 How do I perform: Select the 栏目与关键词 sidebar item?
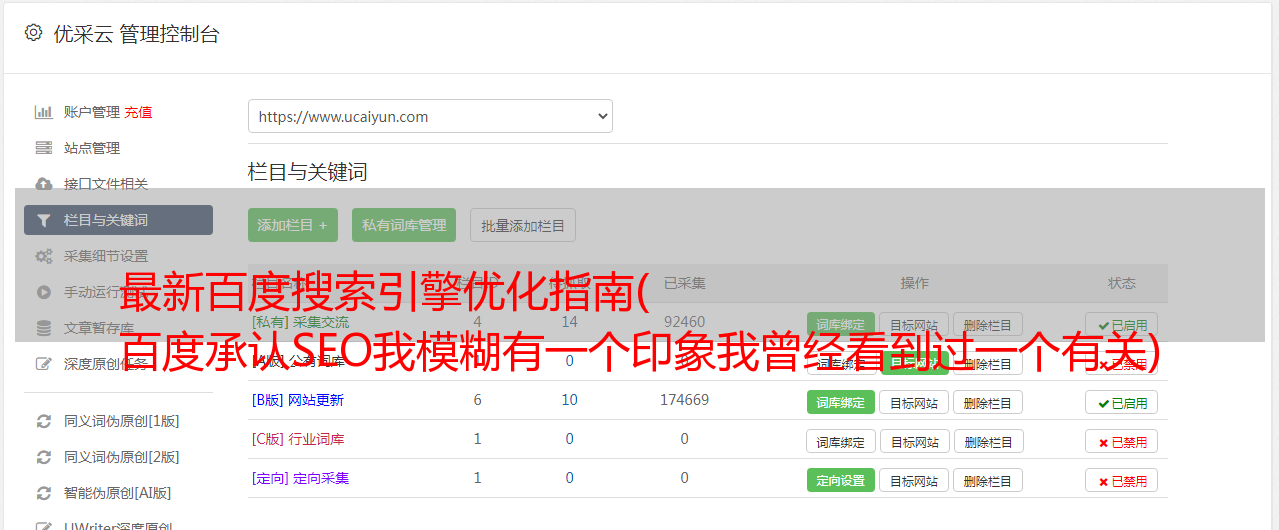pyautogui.click(x=118, y=220)
